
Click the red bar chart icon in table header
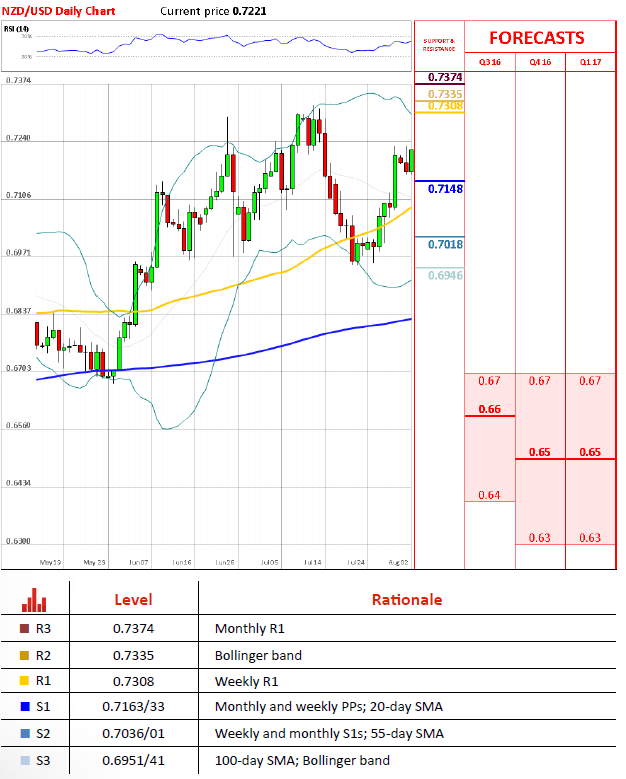pos(34,600)
